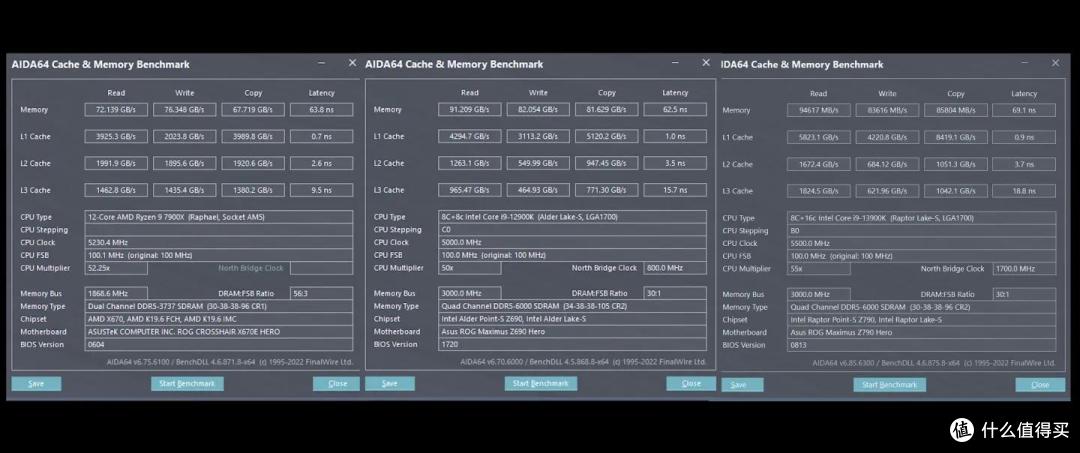This screenshot has width=1080, height=453.
Task: Minimize the i9-12900K benchmark window
Action: (x=676, y=63)
